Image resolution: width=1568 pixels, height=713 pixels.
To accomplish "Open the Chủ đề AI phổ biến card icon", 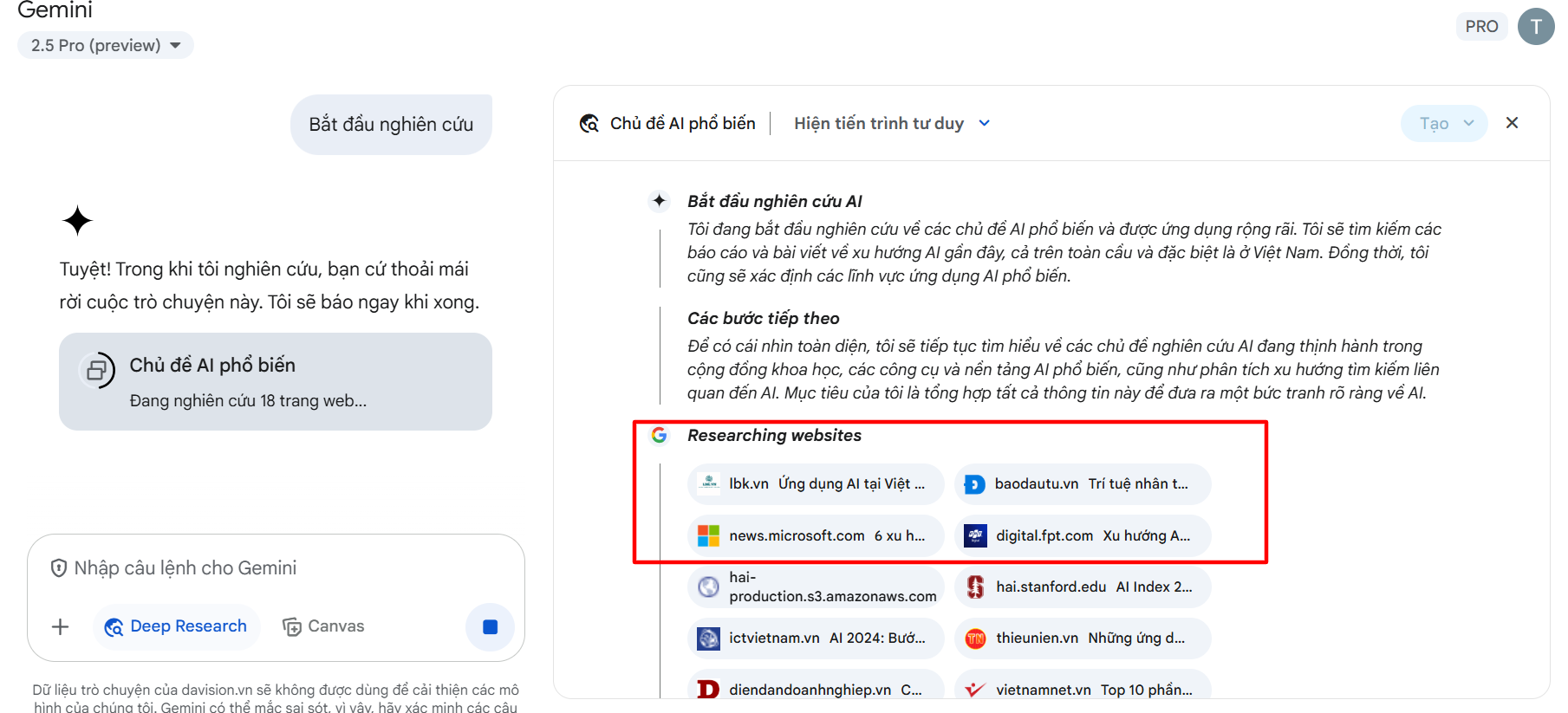I will point(97,371).
